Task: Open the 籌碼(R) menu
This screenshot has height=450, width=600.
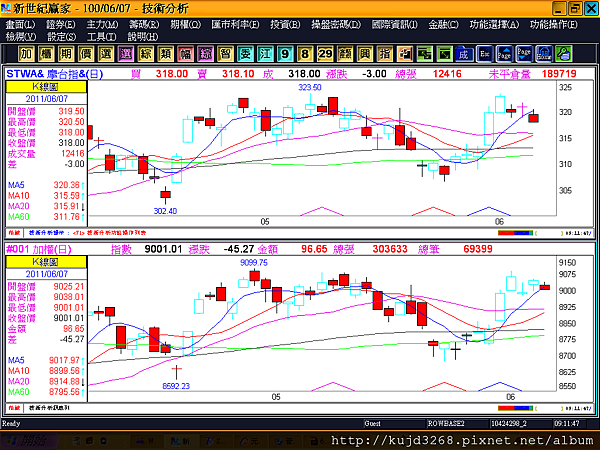Action: (144, 24)
